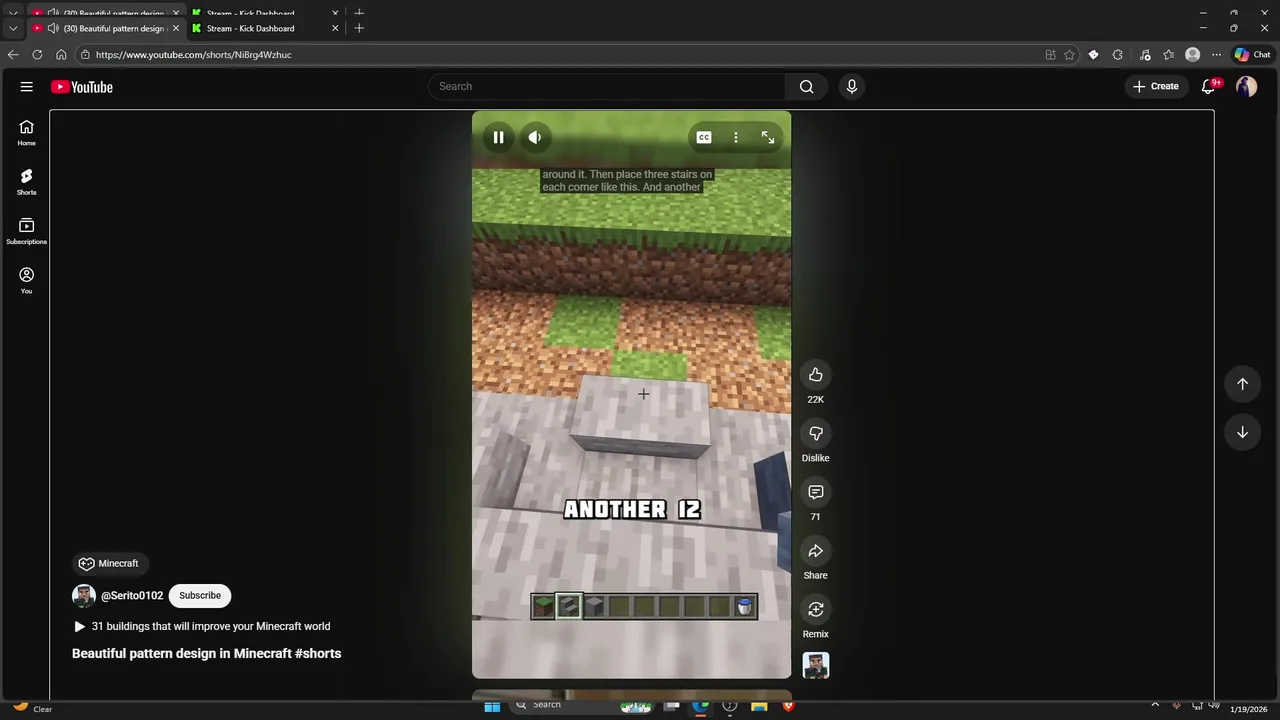Screen dimensions: 1280x720
Task: Open the browser profile avatar
Action: (x=1192, y=55)
